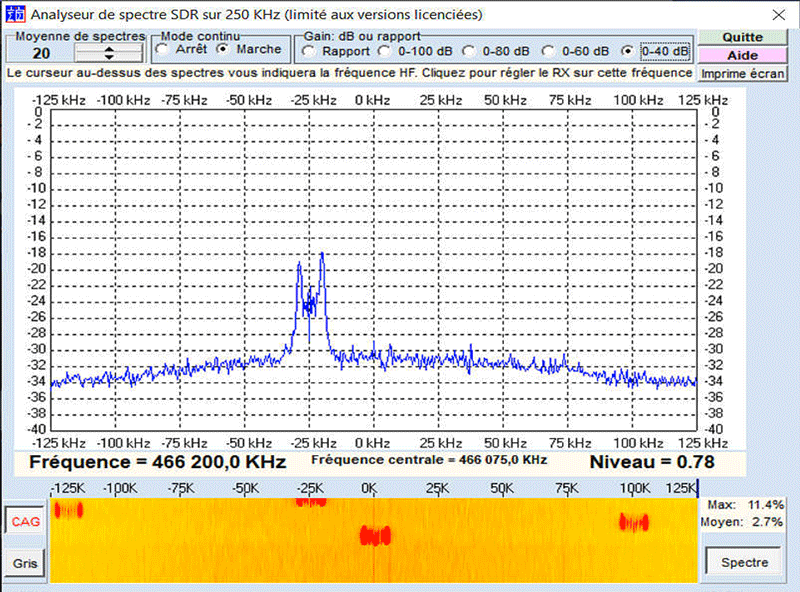Click the red waterfall burst near 100K
The width and height of the screenshot is (800, 592).
(634, 523)
